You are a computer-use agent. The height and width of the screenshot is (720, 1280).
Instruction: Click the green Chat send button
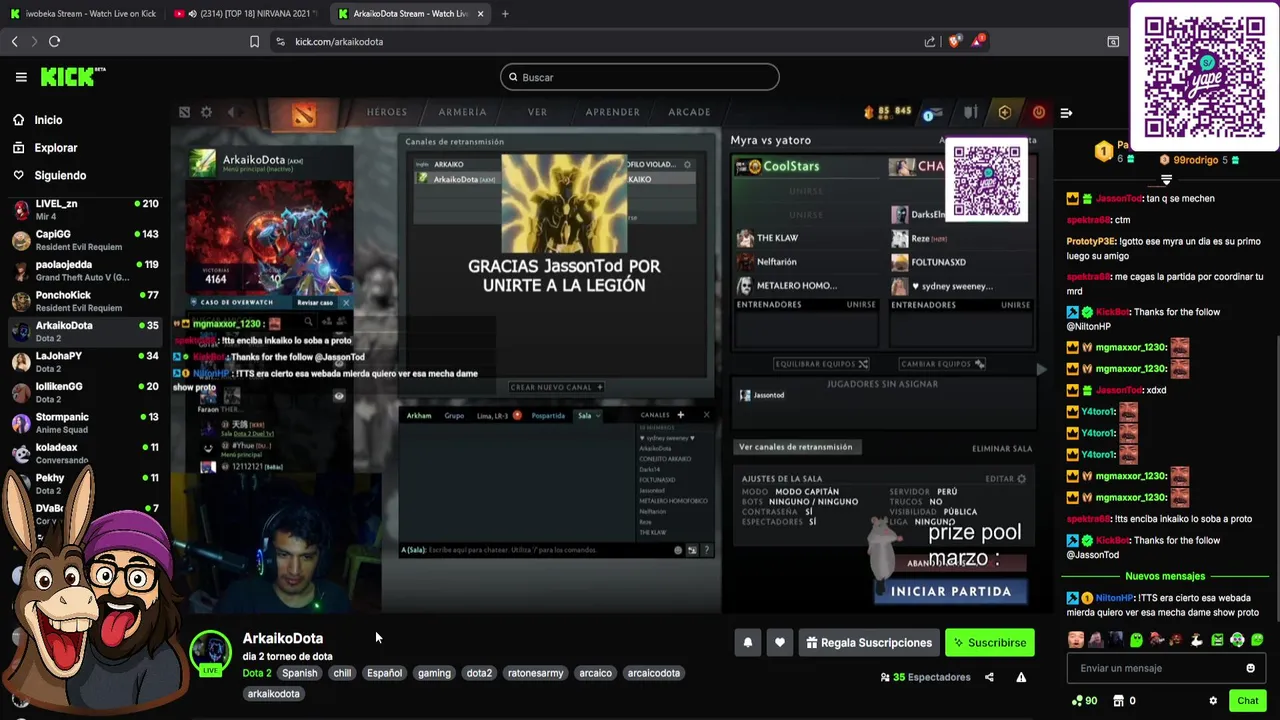(x=1247, y=701)
